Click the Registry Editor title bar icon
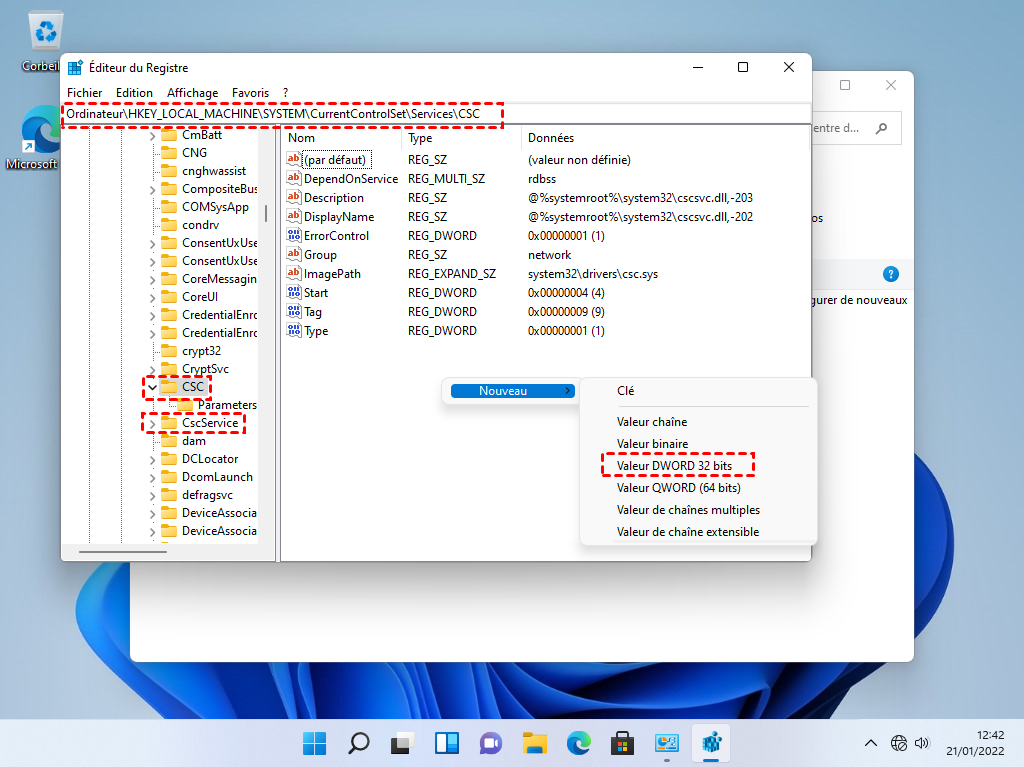The height and width of the screenshot is (767, 1024). tap(76, 67)
